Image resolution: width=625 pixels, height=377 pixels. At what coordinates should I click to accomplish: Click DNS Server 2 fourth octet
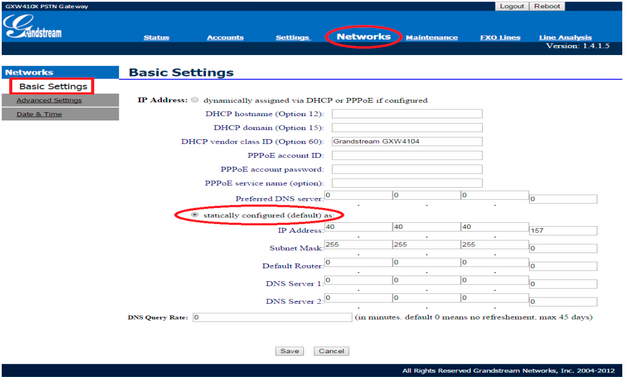[x=563, y=302]
